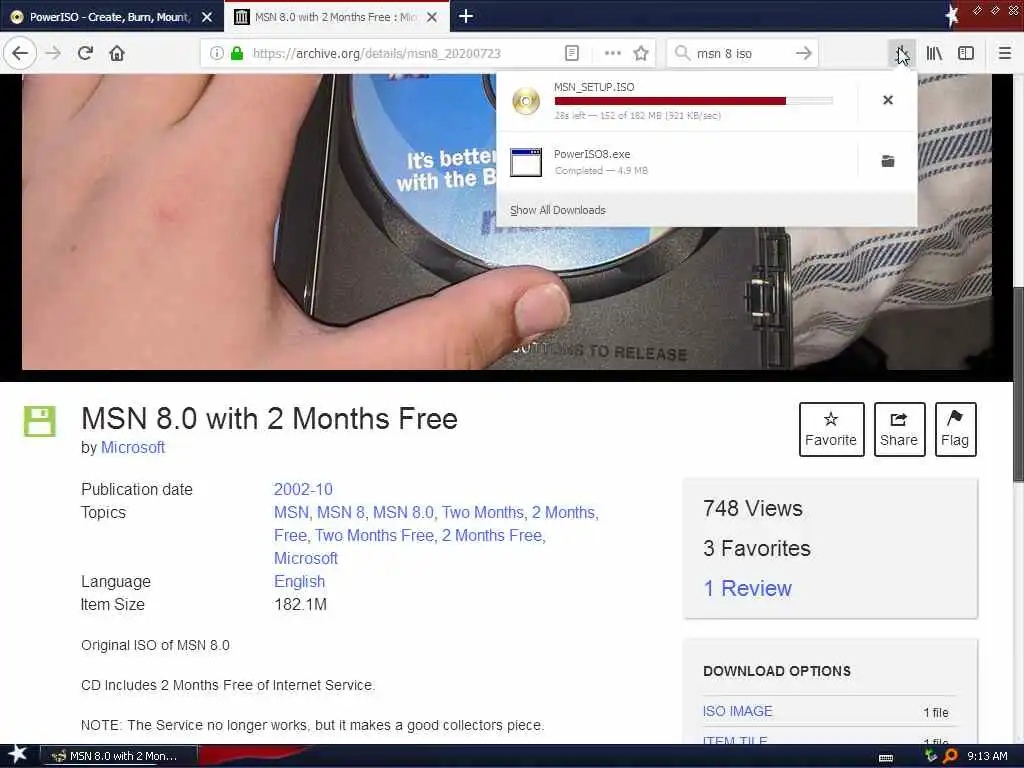Screen dimensions: 1024x768
Task: Open the 2 Months Free topic link
Action: [492, 535]
